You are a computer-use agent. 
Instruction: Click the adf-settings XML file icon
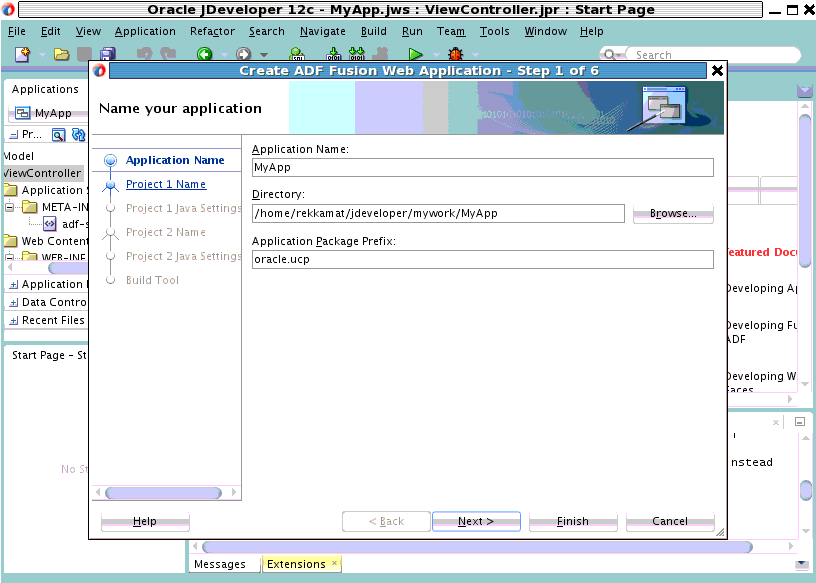coord(49,224)
